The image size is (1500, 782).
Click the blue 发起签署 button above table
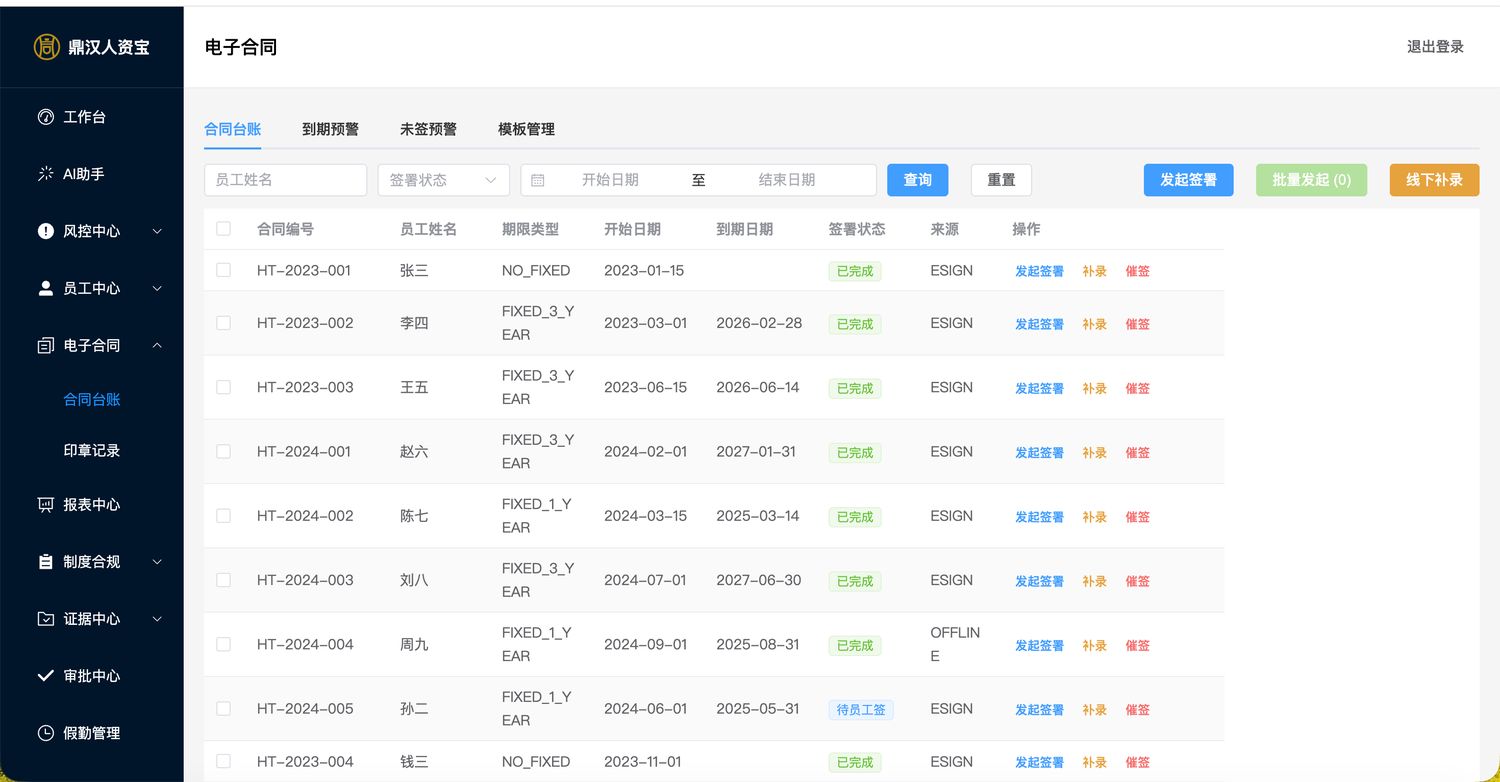1189,180
